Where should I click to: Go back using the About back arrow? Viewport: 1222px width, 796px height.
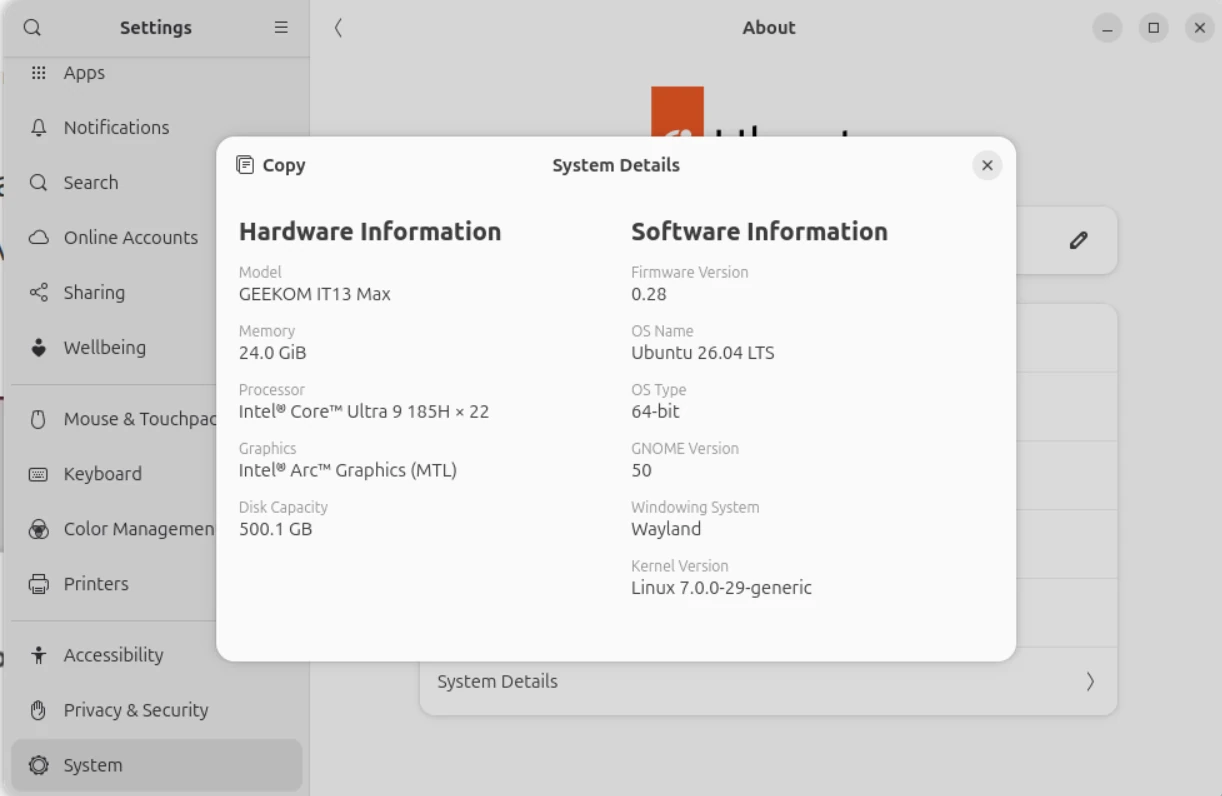point(338,28)
